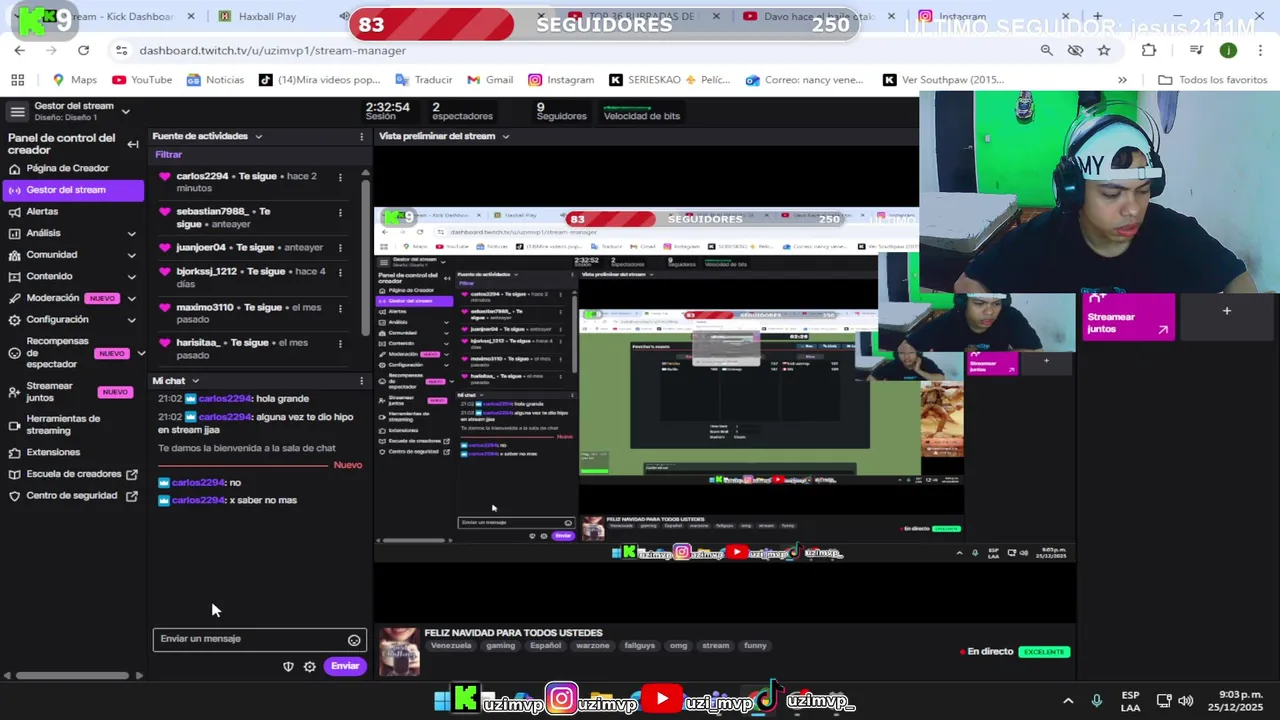Viewport: 1280px width, 720px height.
Task: Click the warzone stream tag
Action: point(592,646)
